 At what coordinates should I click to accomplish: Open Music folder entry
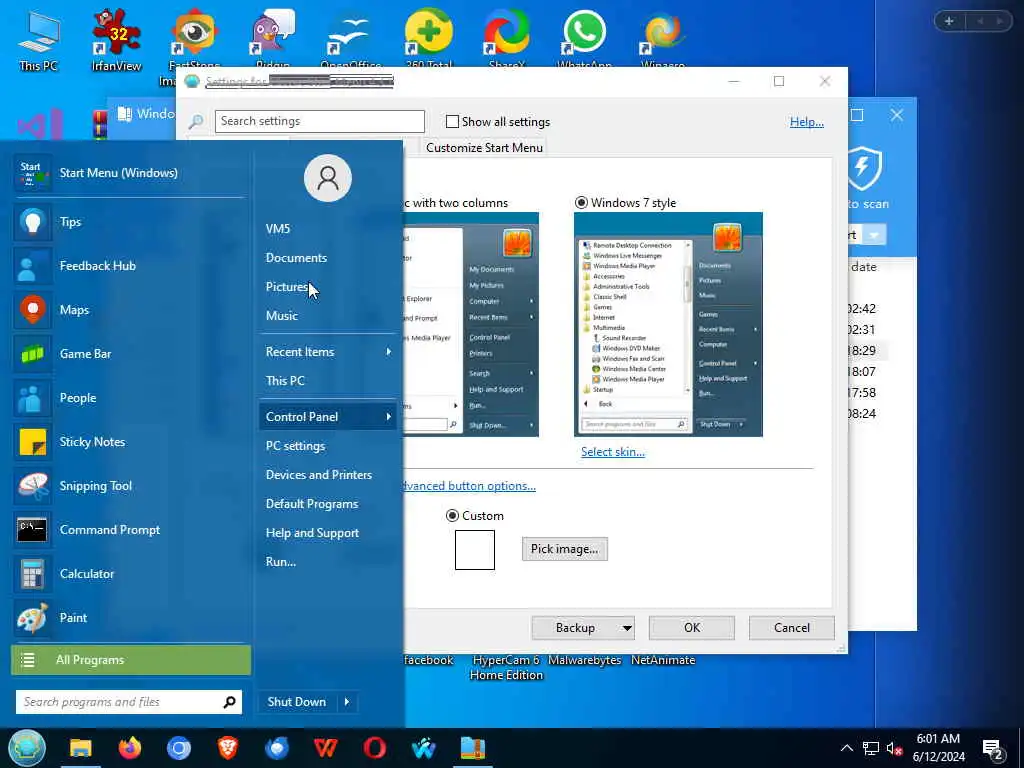327,315
